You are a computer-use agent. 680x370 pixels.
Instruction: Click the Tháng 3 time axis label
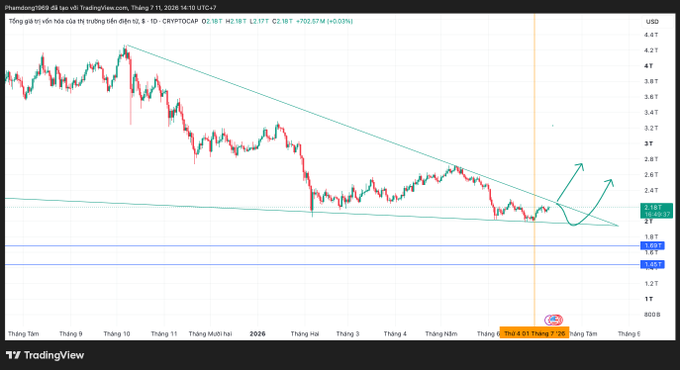348,334
